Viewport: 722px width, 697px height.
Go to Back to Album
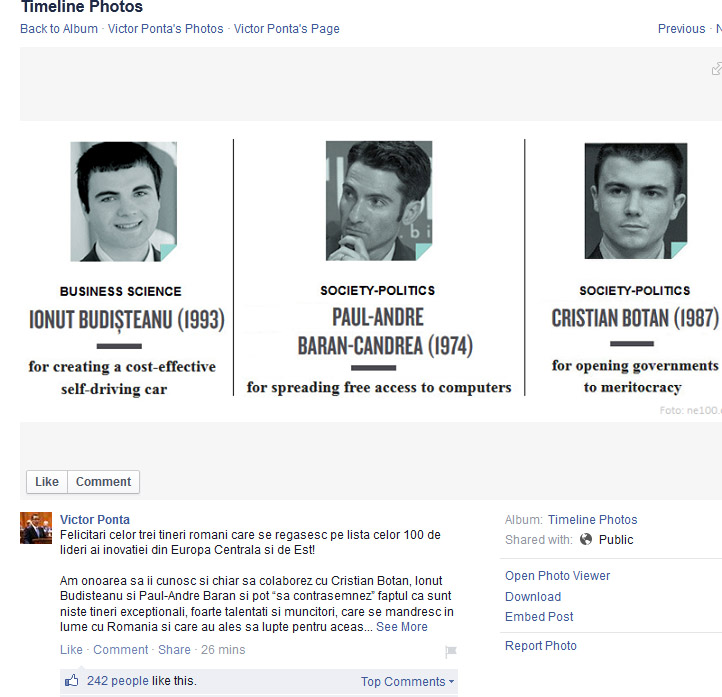click(59, 29)
